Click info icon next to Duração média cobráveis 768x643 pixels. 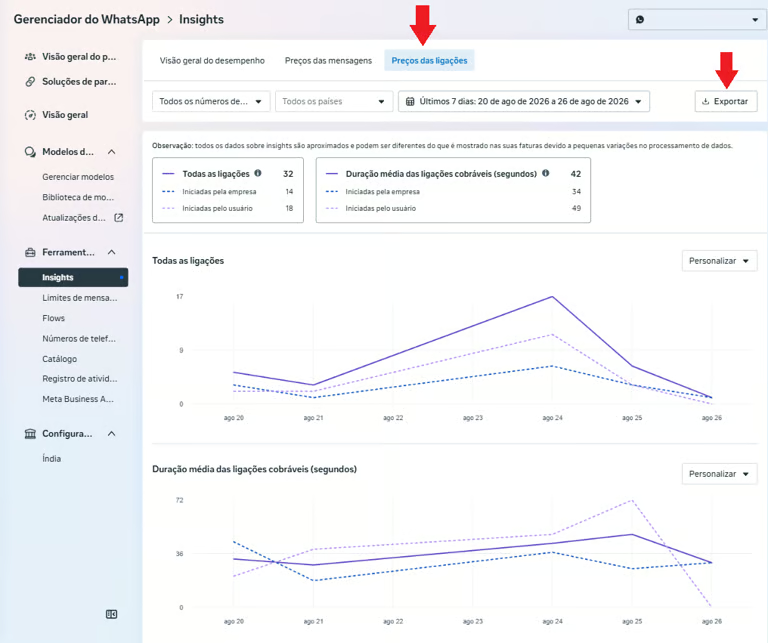[546, 173]
